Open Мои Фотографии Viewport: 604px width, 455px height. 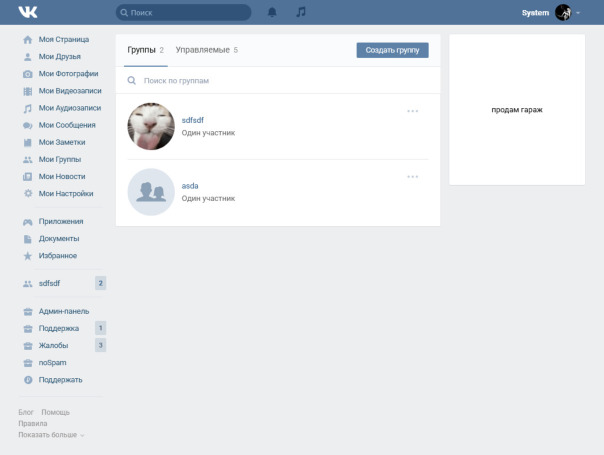[x=69, y=74]
